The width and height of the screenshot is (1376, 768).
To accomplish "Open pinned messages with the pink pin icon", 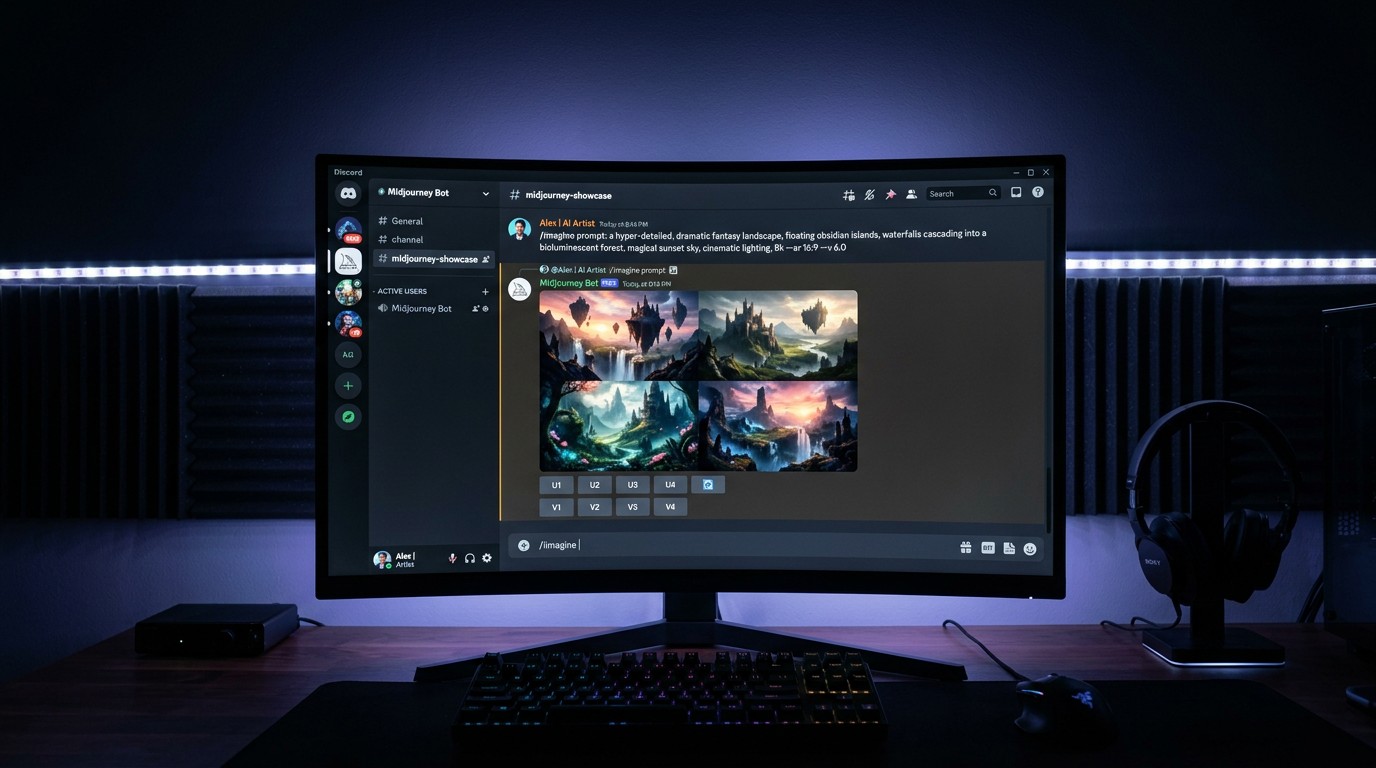I will click(890, 194).
